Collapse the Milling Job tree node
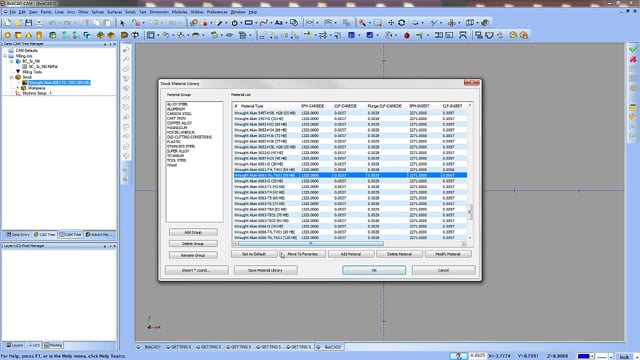Image resolution: width=640 pixels, height=360 pixels. click(5, 56)
